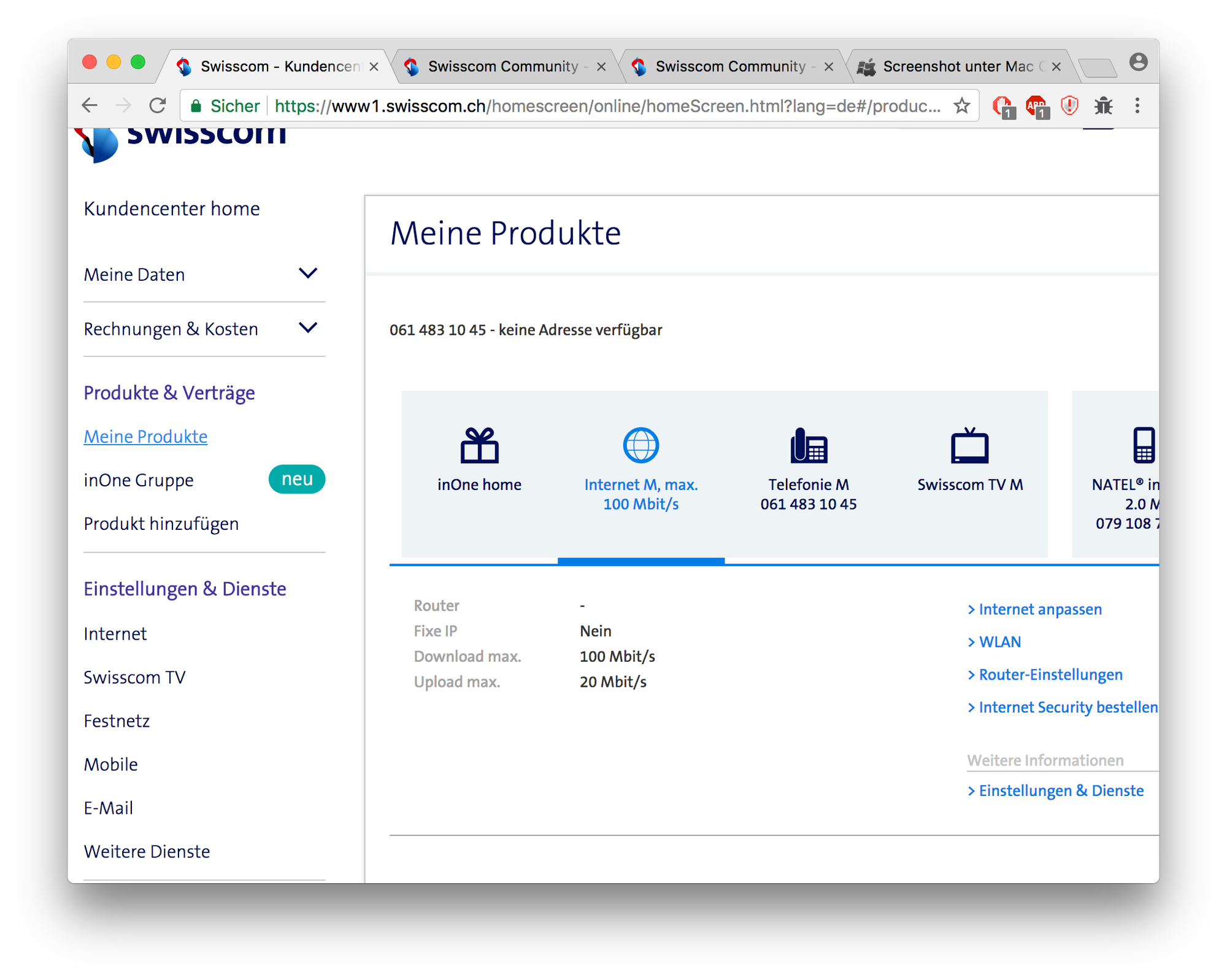Open Weitere Dienste sidebar entry
Screen dimensions: 1227x980
pyautogui.click(x=147, y=851)
